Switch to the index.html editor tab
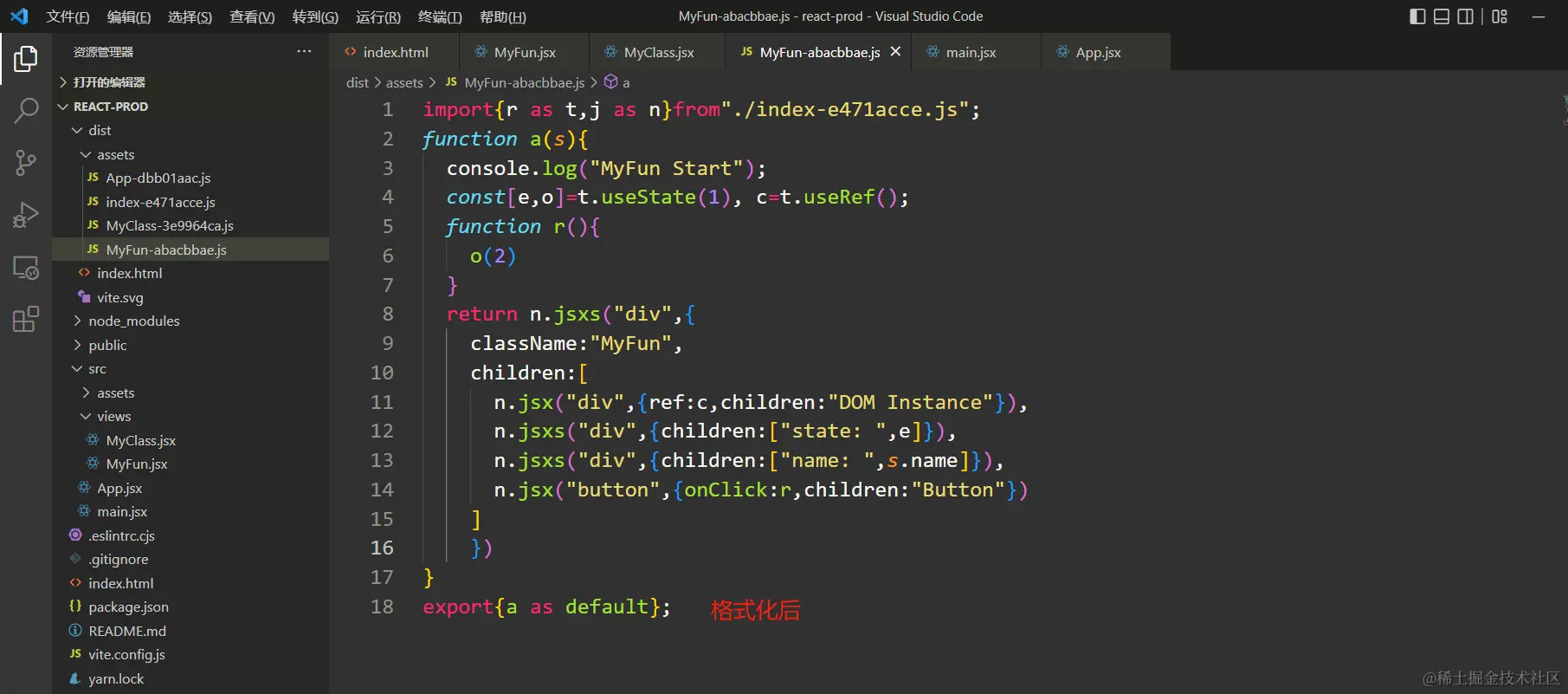Viewport: 1568px width, 694px height. pos(394,52)
